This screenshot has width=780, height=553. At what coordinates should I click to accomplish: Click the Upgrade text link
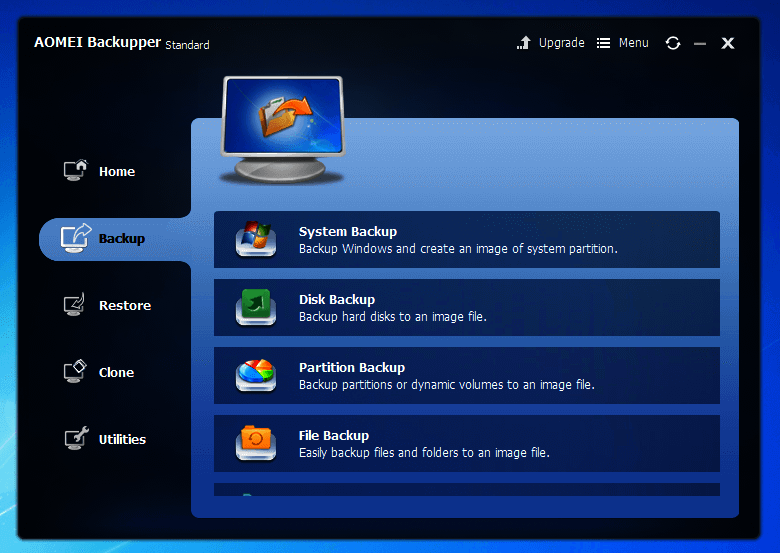[561, 43]
